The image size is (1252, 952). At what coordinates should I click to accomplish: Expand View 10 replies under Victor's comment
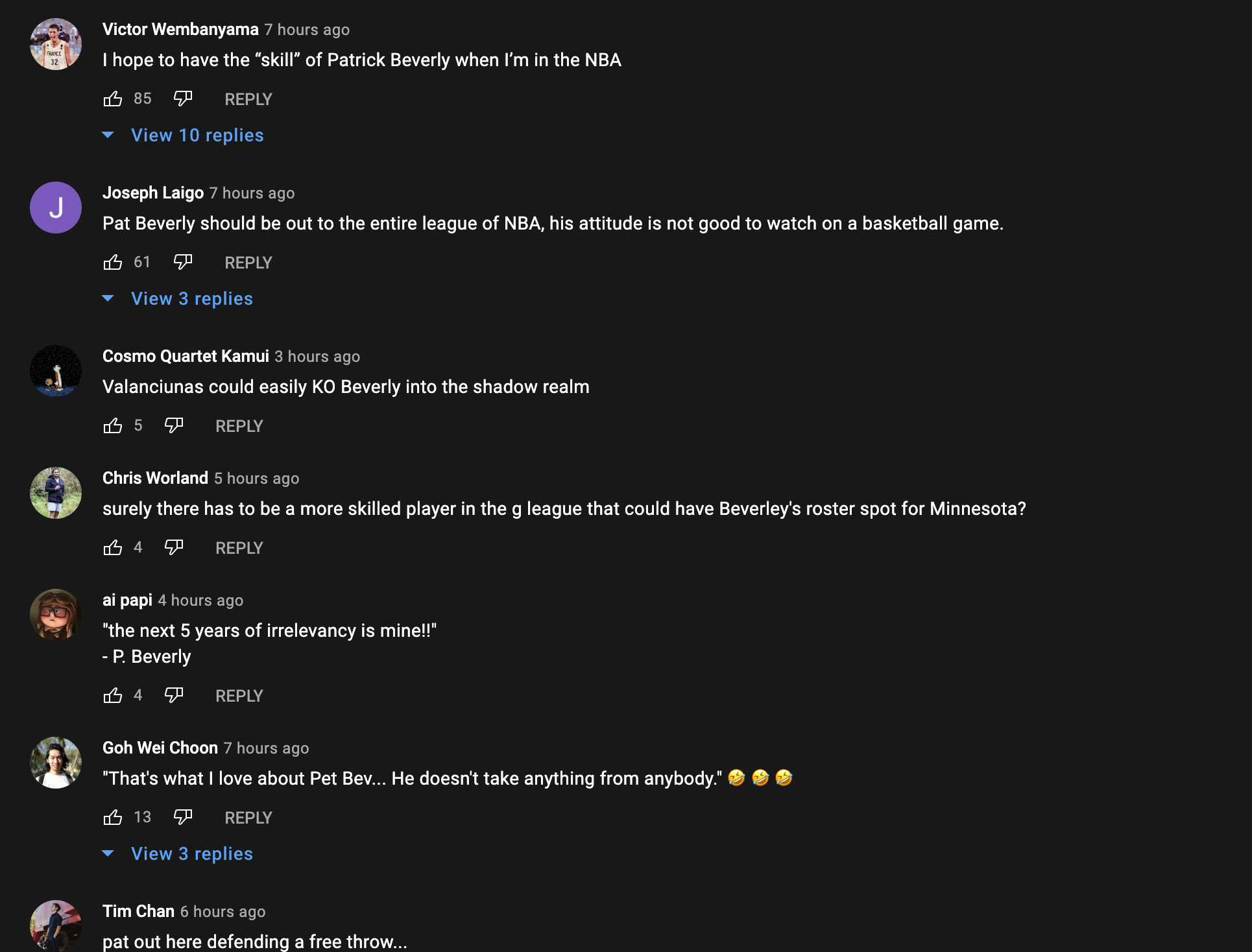(x=197, y=135)
